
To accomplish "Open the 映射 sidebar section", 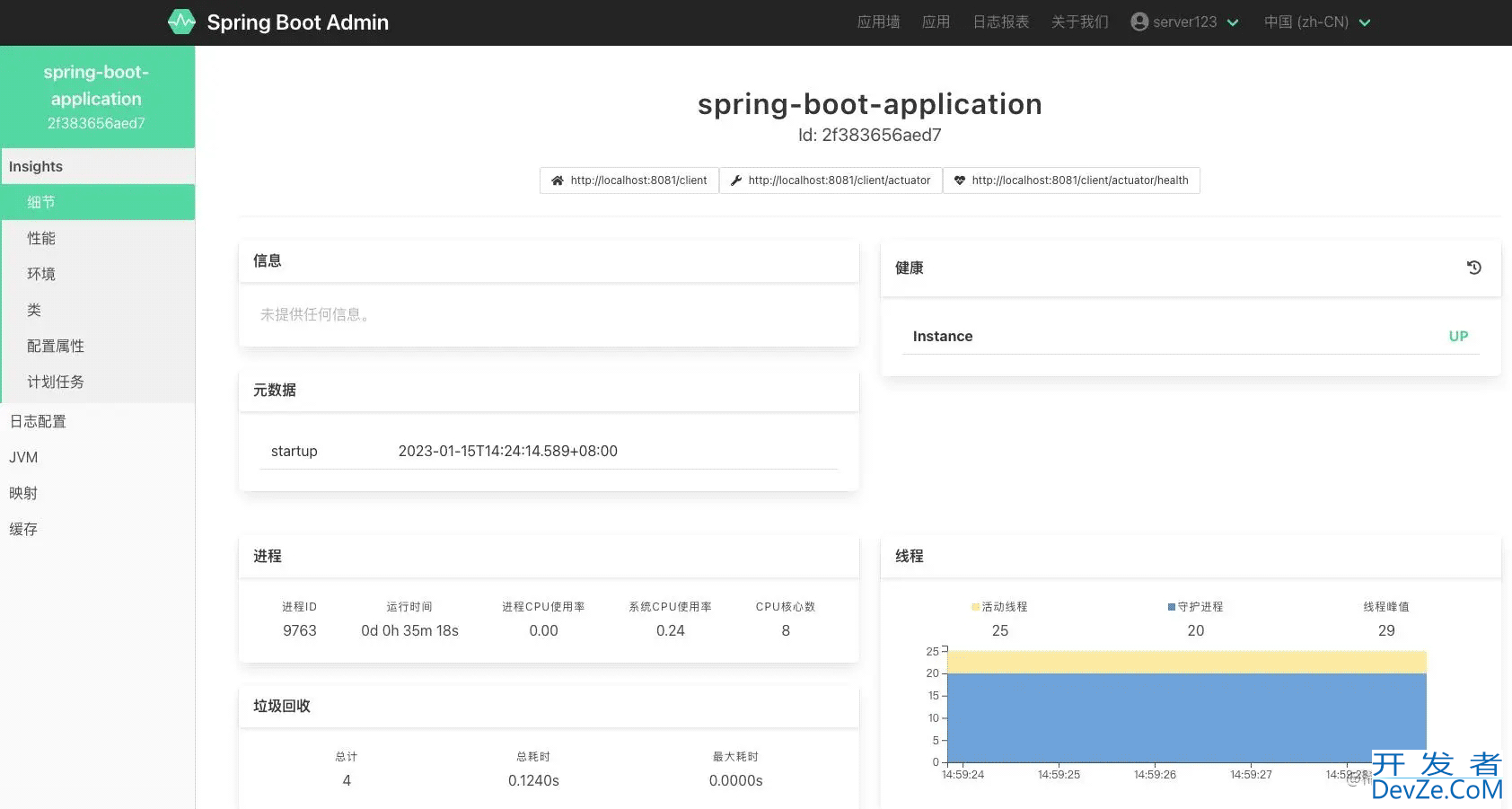I will 98,493.
